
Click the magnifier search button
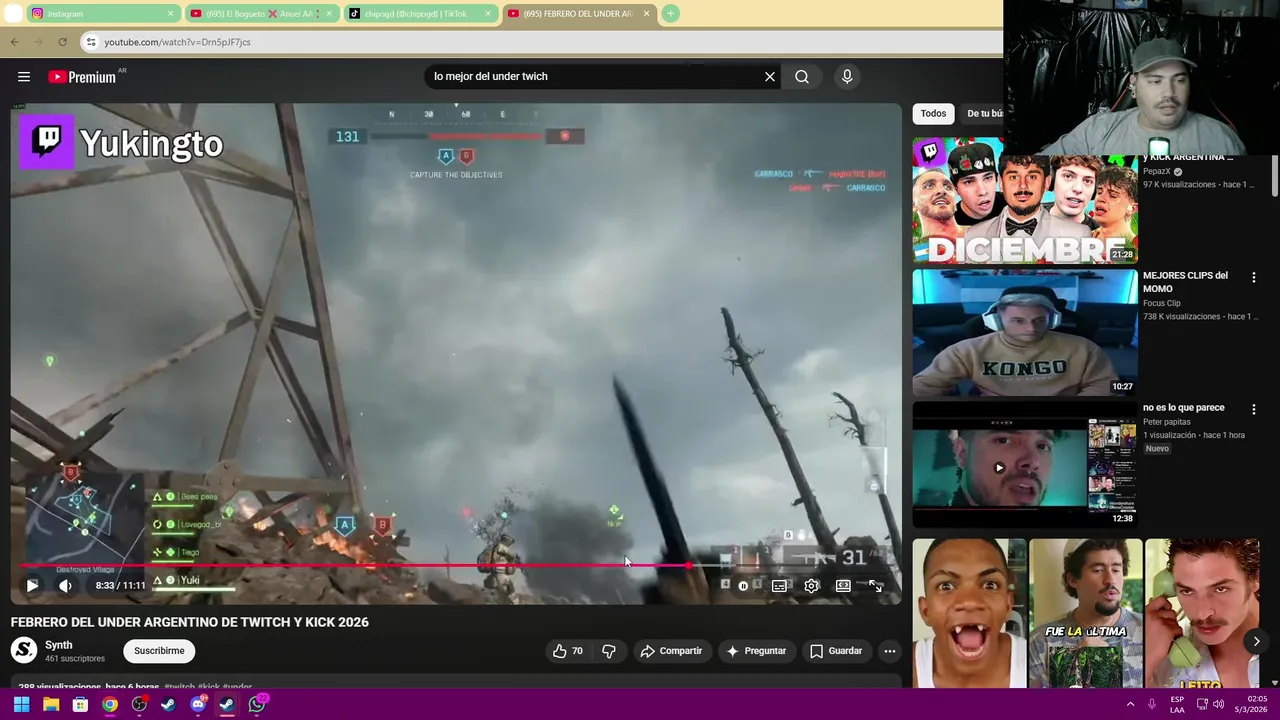point(802,77)
